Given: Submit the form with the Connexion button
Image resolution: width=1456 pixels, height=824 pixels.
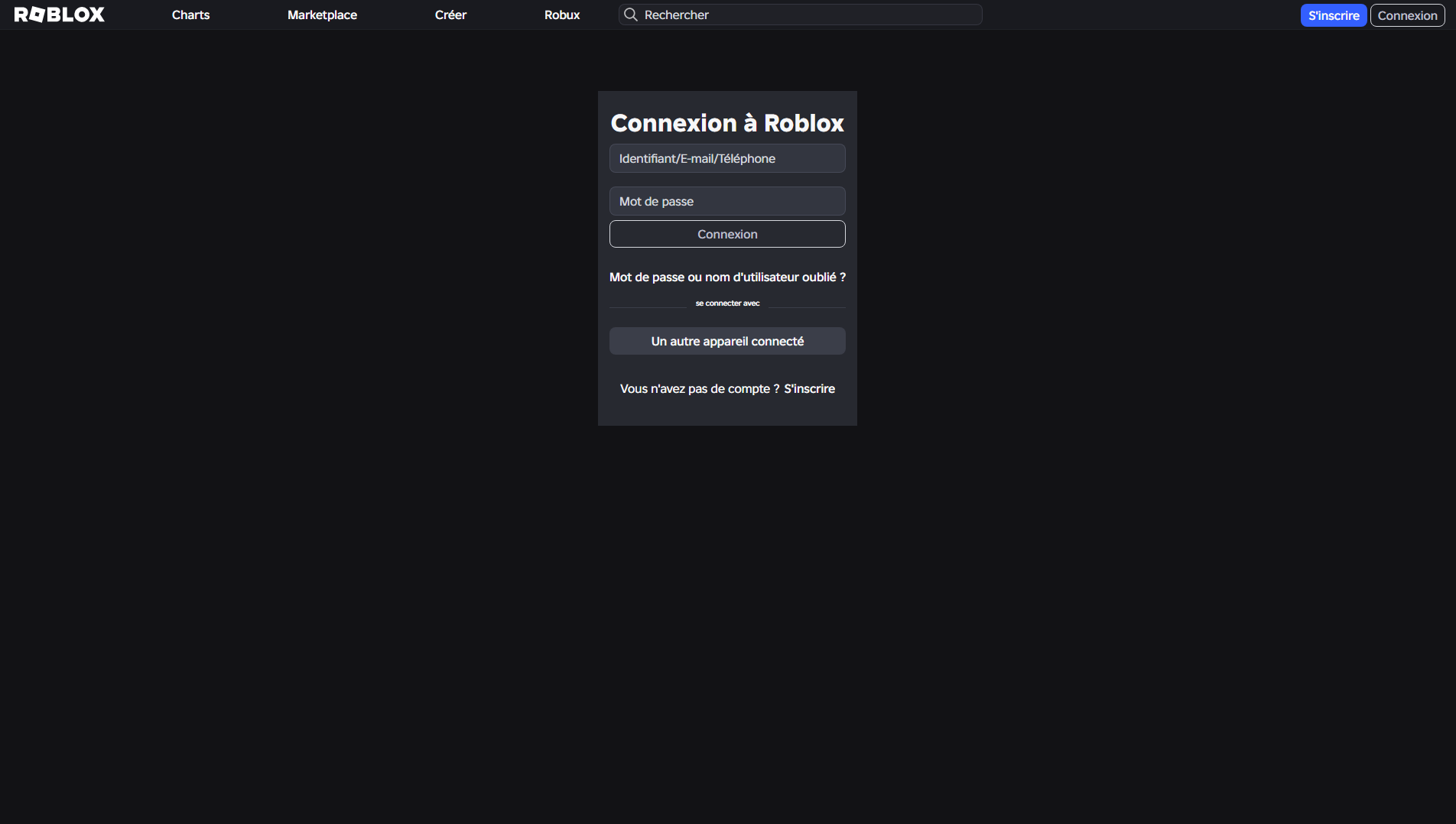Looking at the screenshot, I should point(727,234).
